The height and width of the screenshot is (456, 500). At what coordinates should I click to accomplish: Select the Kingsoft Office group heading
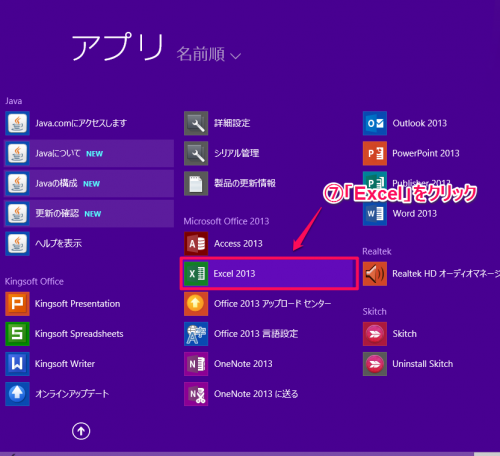coord(34,281)
